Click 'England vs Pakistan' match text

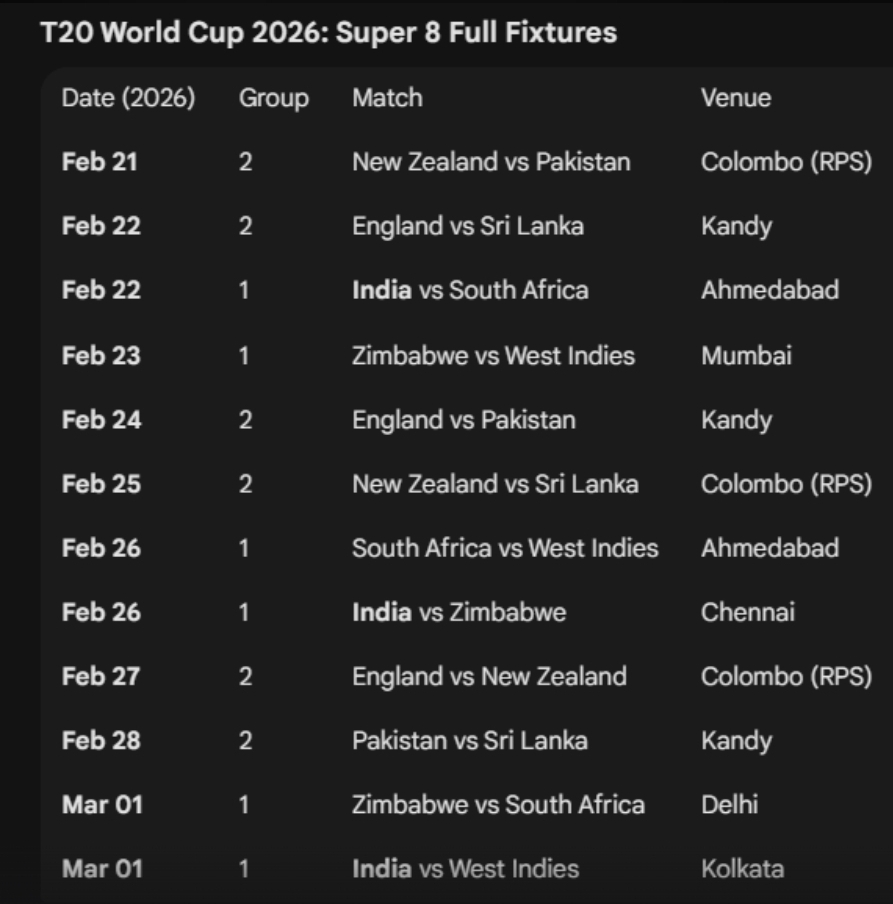(x=463, y=420)
